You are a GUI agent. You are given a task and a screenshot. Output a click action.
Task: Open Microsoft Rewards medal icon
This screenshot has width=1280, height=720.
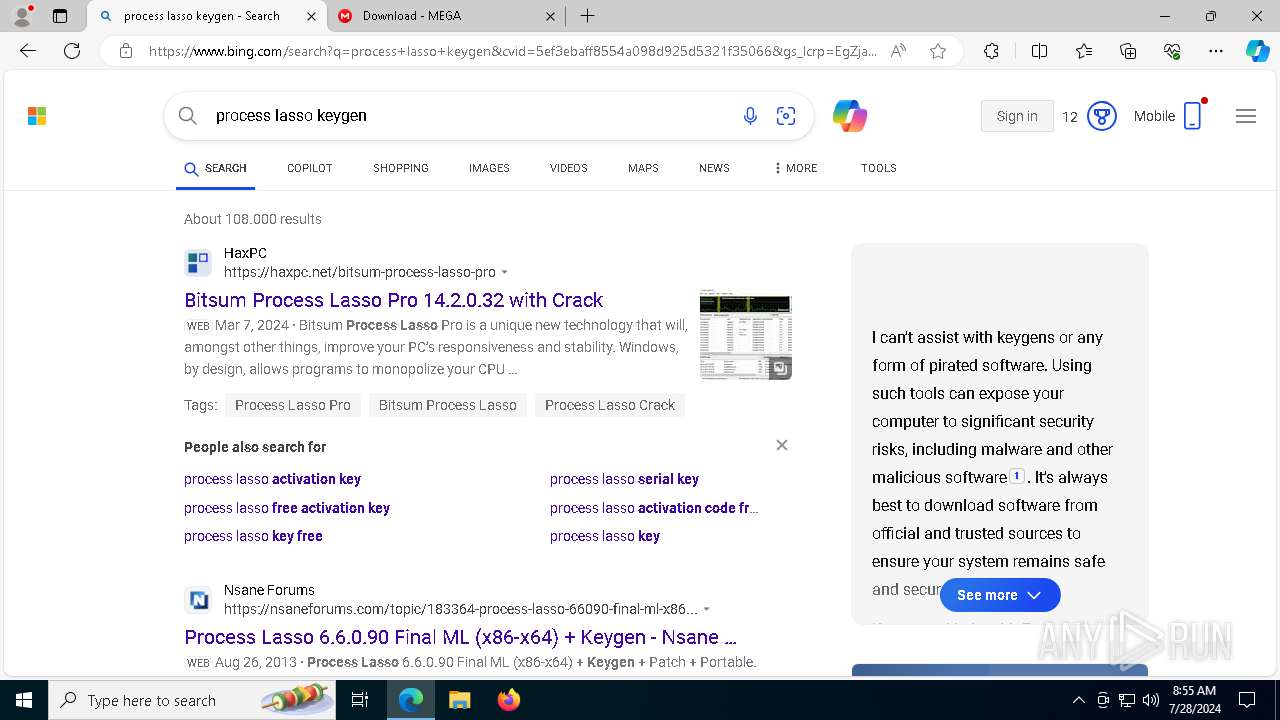point(1101,116)
